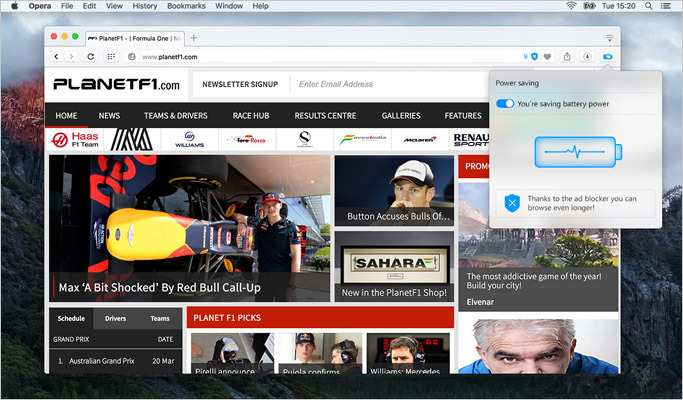Open the downloads icon

click(587, 57)
